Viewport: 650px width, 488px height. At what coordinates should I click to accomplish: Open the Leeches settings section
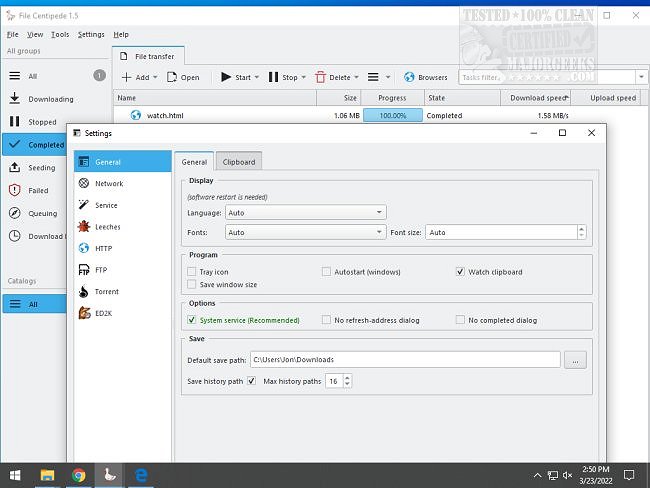pyautogui.click(x=107, y=227)
